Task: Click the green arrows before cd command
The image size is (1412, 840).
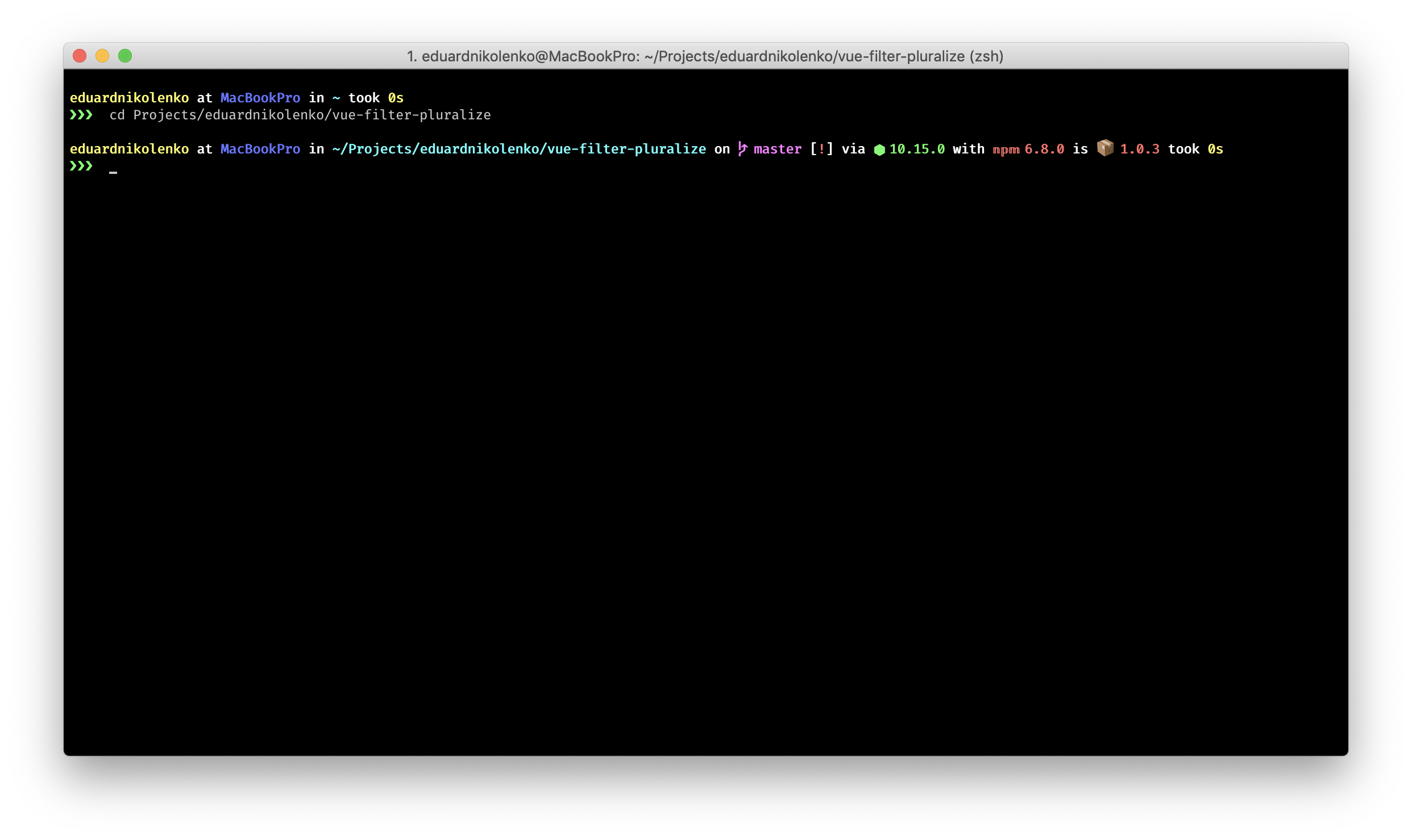Action: [x=81, y=115]
